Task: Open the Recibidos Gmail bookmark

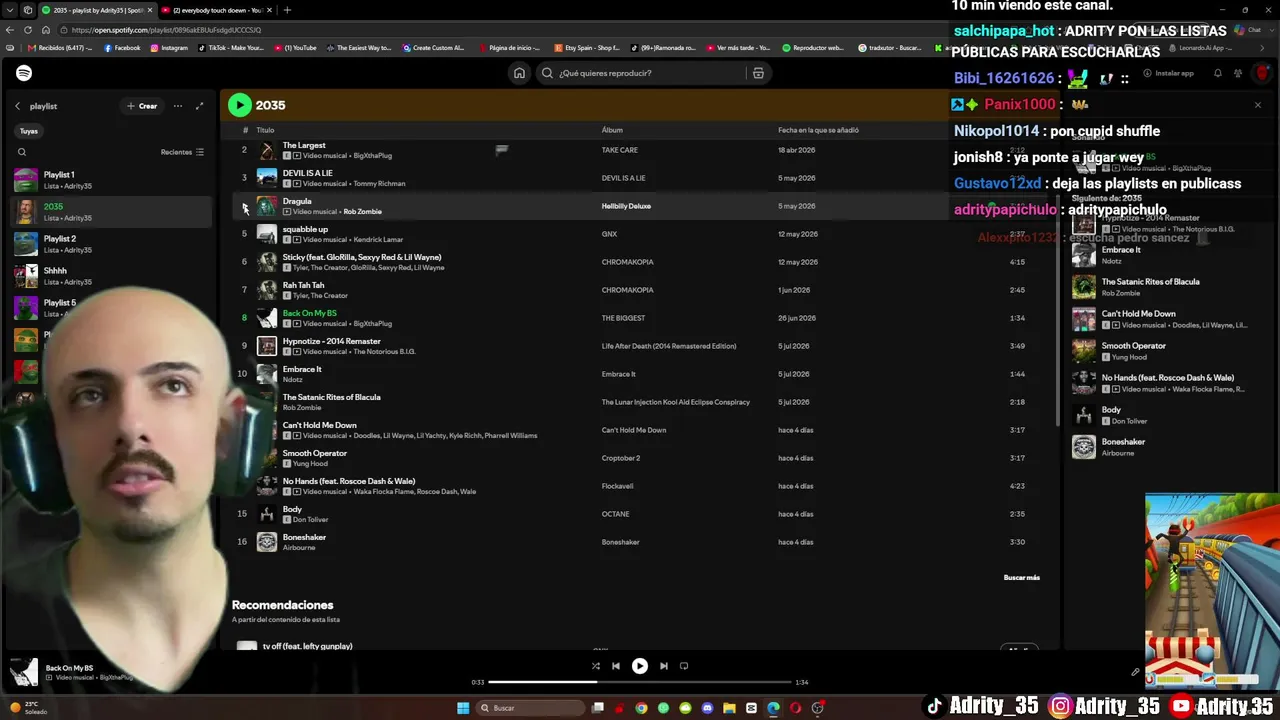Action: point(61,47)
